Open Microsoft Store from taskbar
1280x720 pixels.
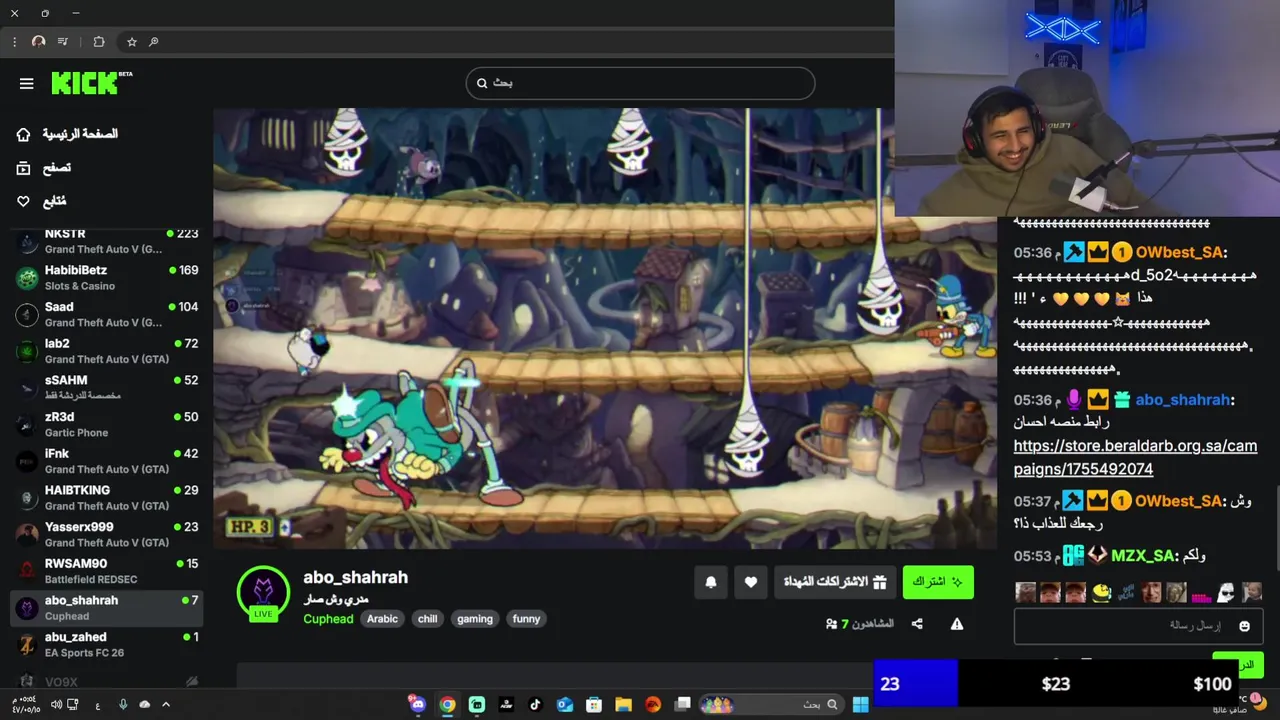click(594, 705)
